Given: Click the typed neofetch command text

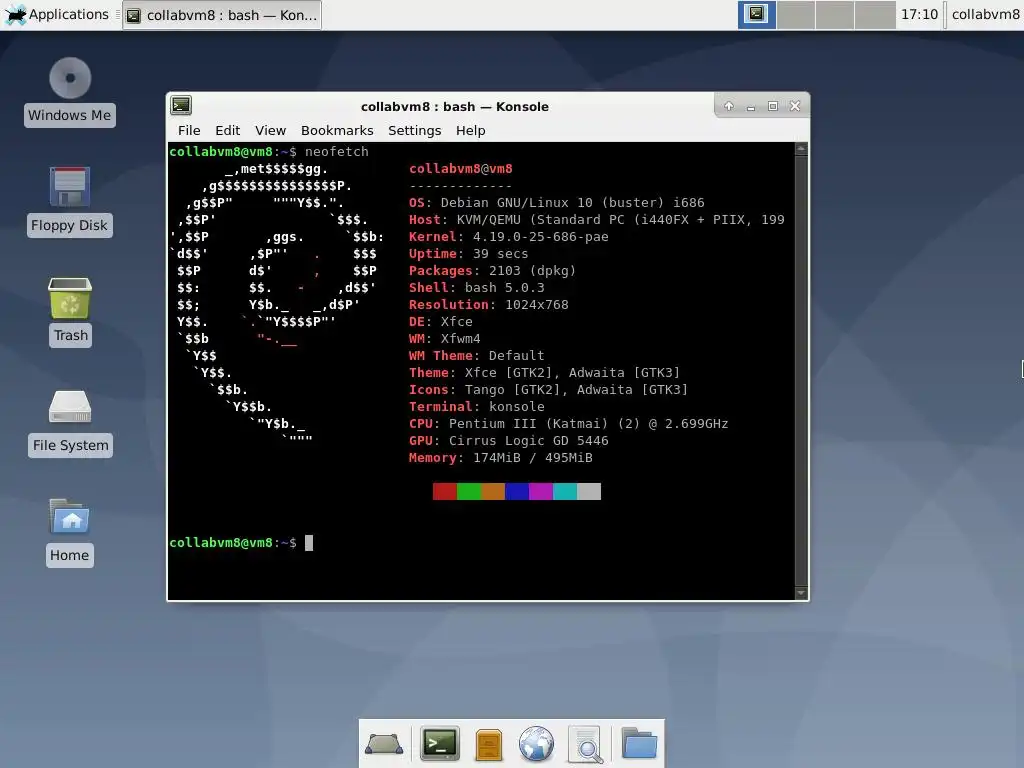Looking at the screenshot, I should (337, 152).
